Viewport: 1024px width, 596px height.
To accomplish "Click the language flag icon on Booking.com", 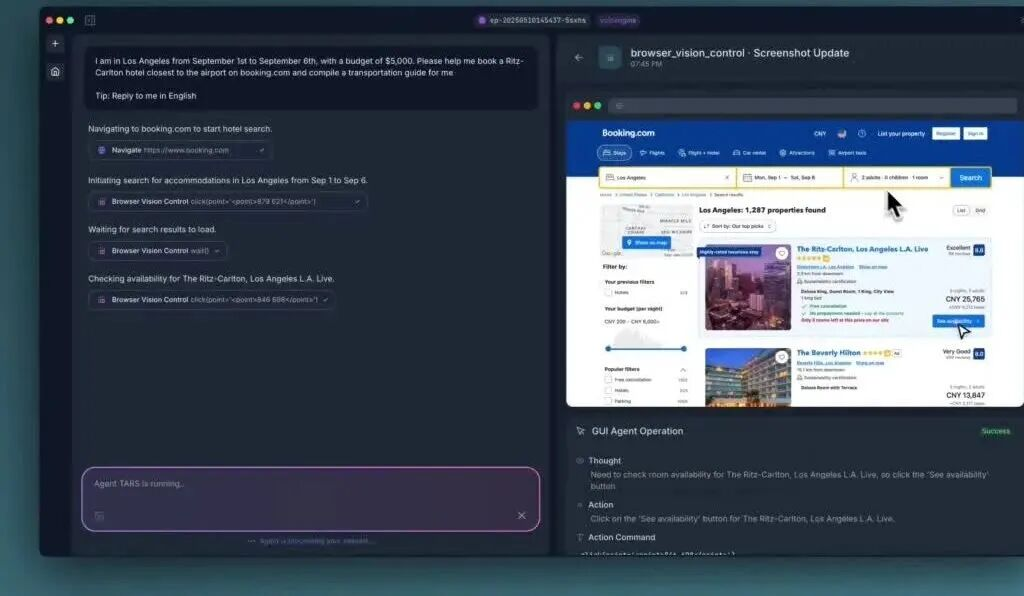I will pos(842,133).
